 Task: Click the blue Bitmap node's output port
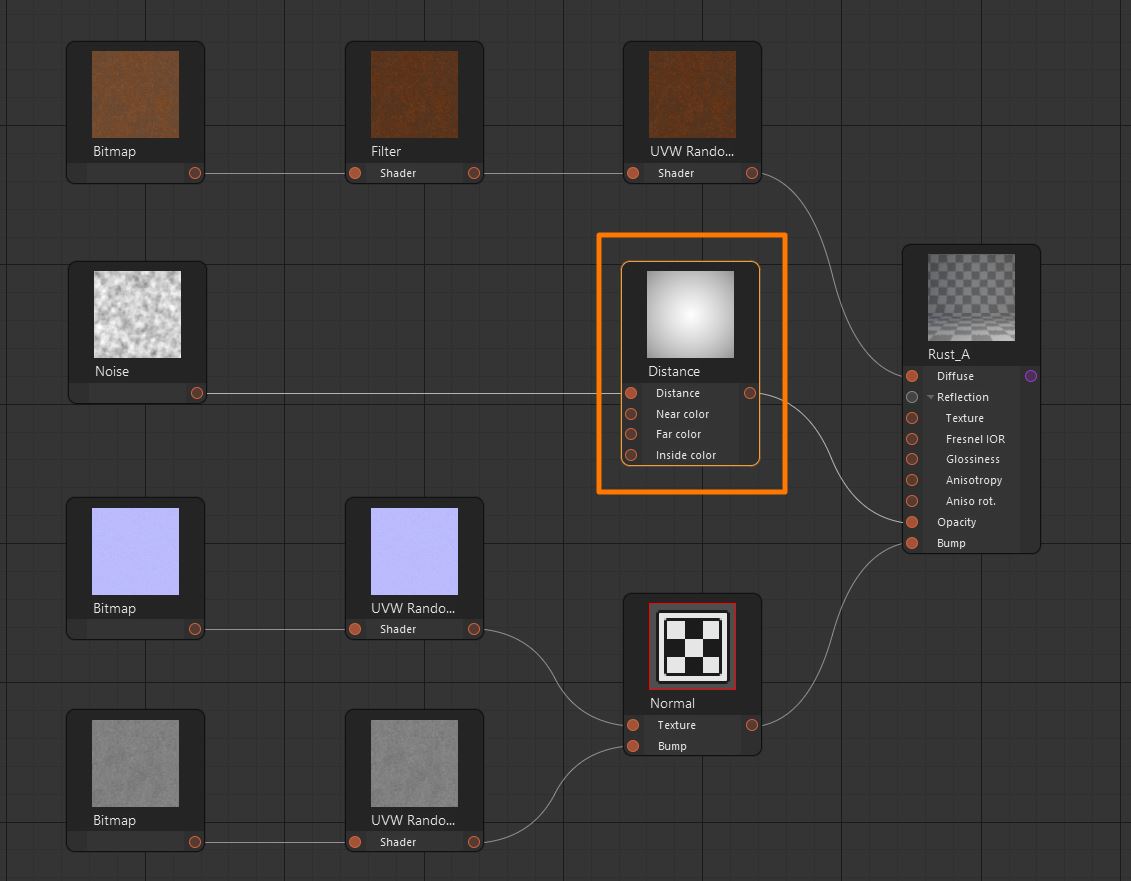pos(195,629)
